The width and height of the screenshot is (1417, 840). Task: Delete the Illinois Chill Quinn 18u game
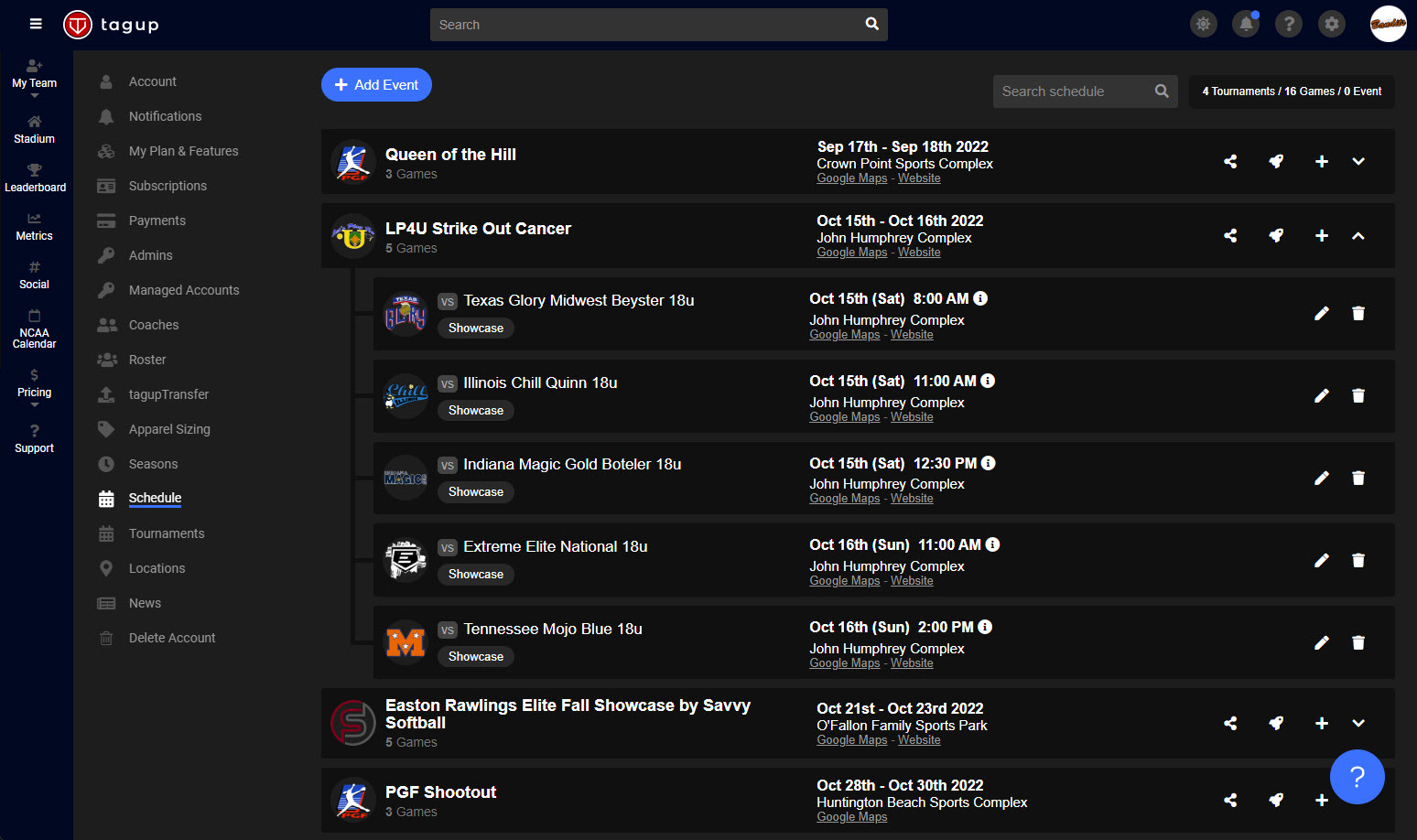click(x=1358, y=395)
